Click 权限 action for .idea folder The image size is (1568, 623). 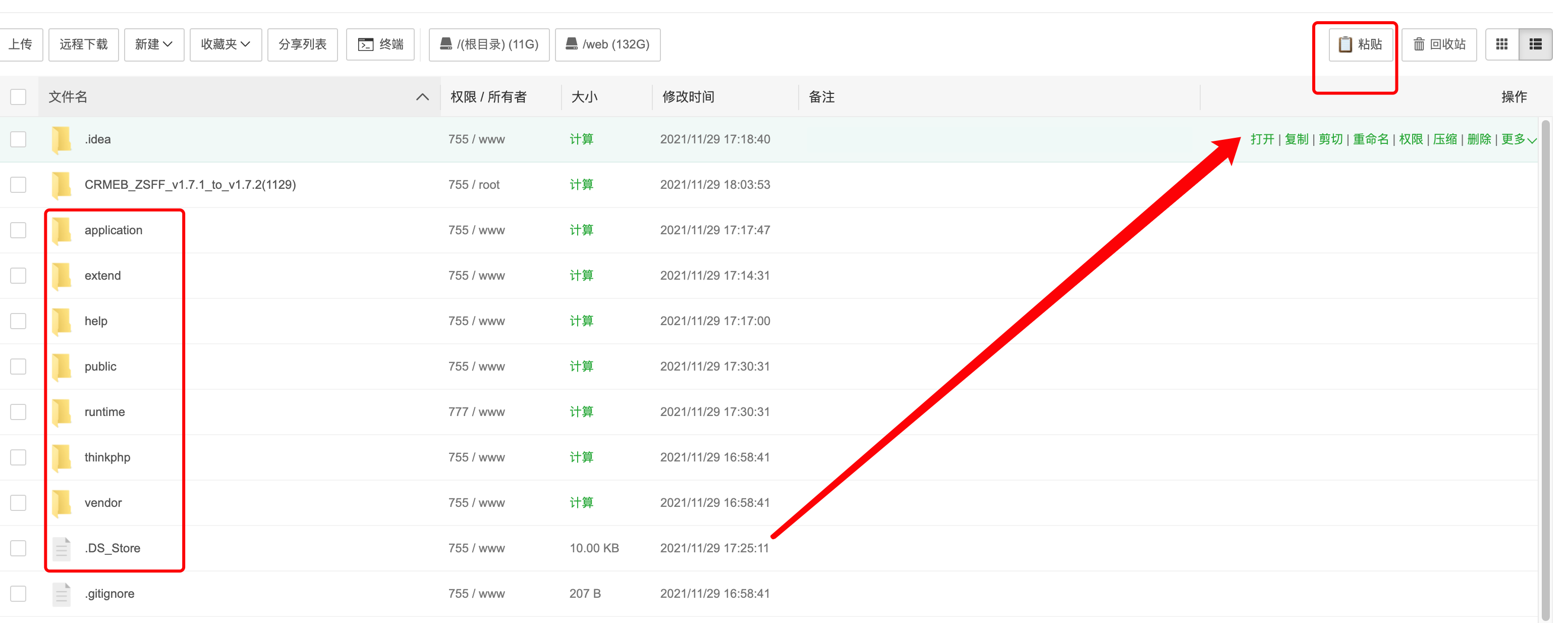pyautogui.click(x=1411, y=139)
